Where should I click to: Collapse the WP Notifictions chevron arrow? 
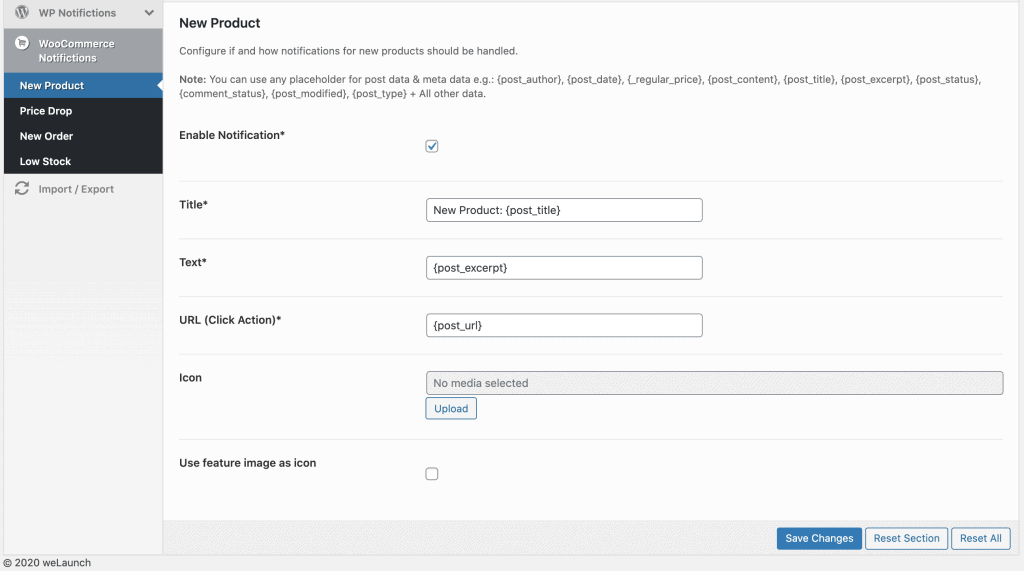149,13
